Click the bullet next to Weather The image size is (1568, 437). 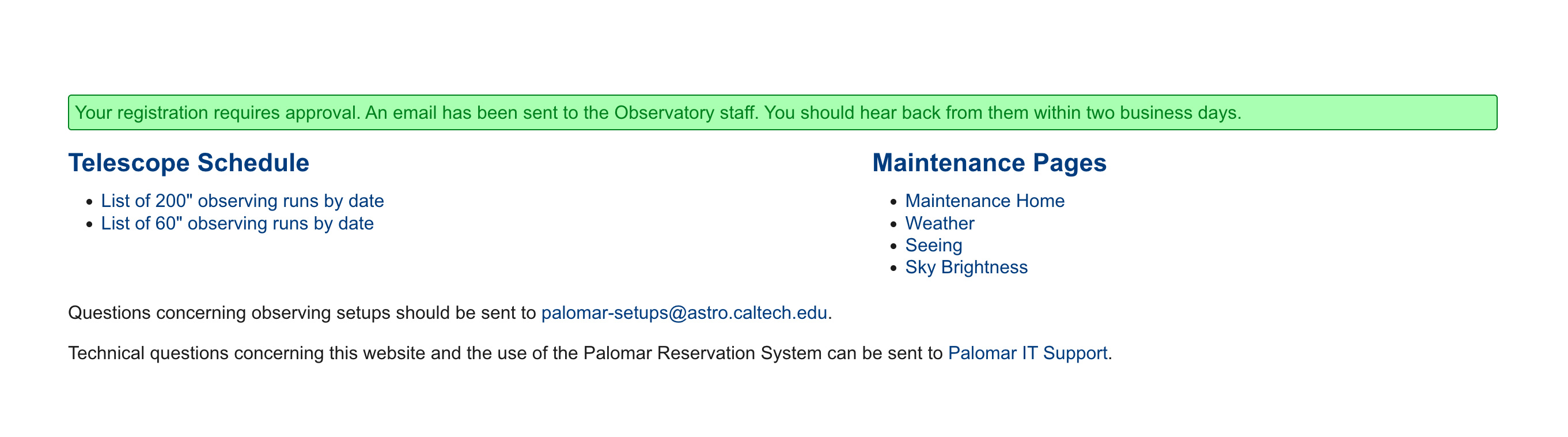[893, 224]
